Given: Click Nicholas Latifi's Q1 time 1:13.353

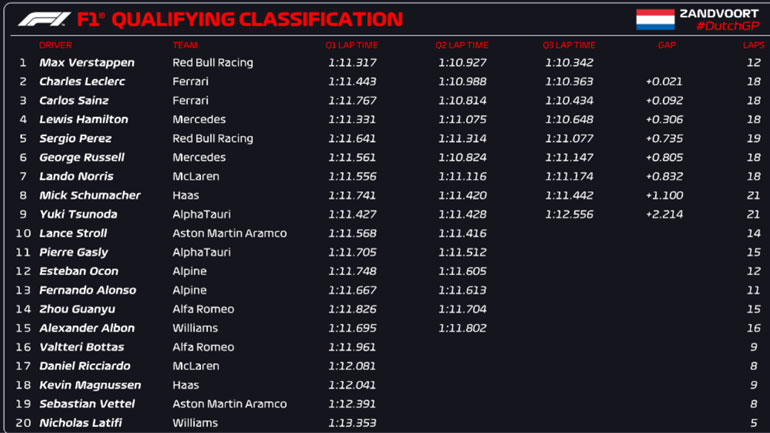Looking at the screenshot, I should click(x=352, y=424).
